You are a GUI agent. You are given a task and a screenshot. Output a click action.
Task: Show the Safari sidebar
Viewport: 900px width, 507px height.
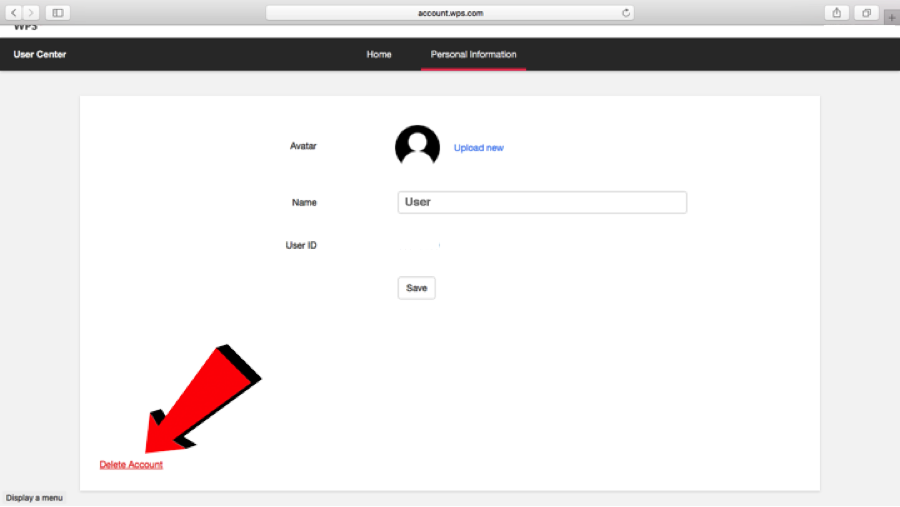(x=58, y=13)
